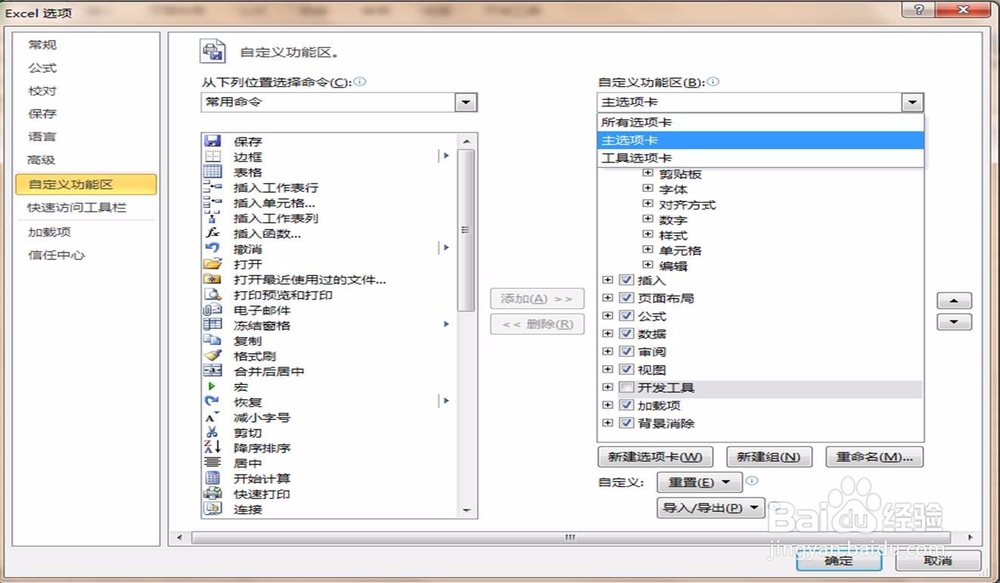The width and height of the screenshot is (1000, 583).
Task: Click the Quick Print (快速打印) icon
Action: 212,493
